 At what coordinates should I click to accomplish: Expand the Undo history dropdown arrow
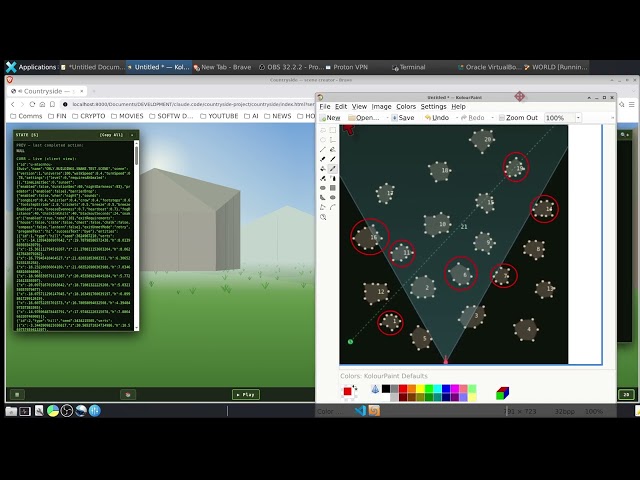tap(456, 118)
